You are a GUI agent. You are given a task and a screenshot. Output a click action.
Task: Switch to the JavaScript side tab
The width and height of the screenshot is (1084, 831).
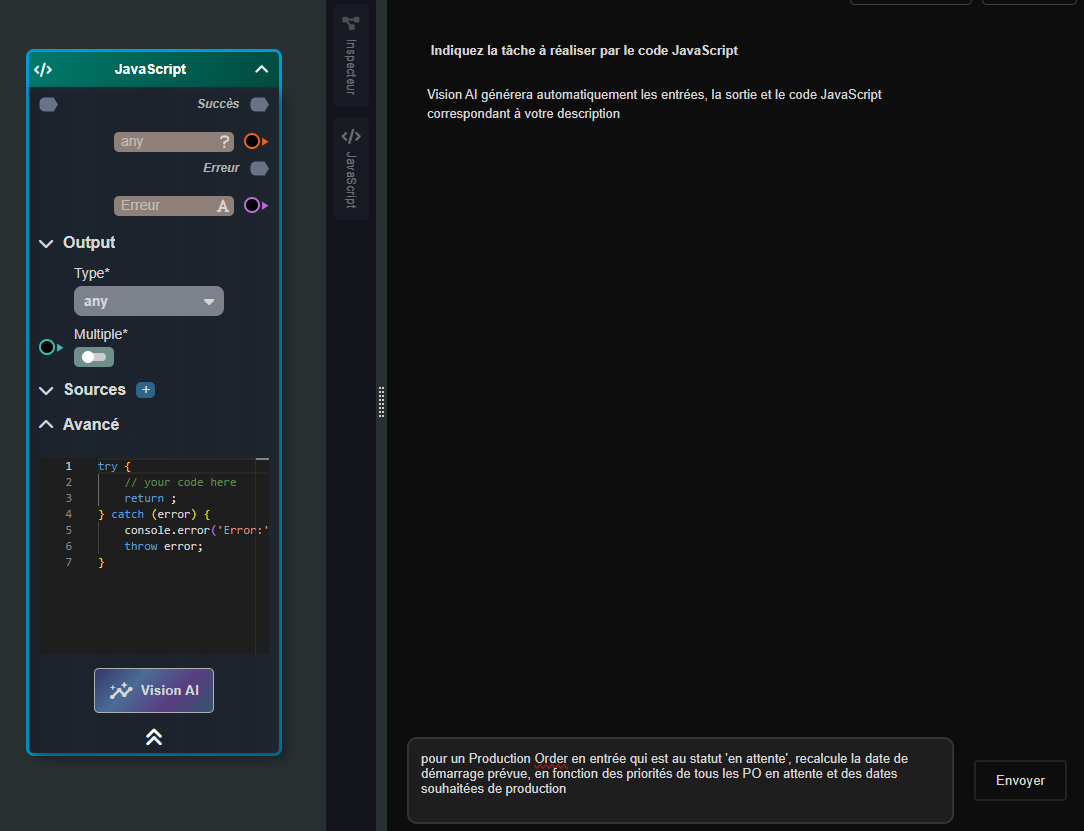click(x=351, y=168)
